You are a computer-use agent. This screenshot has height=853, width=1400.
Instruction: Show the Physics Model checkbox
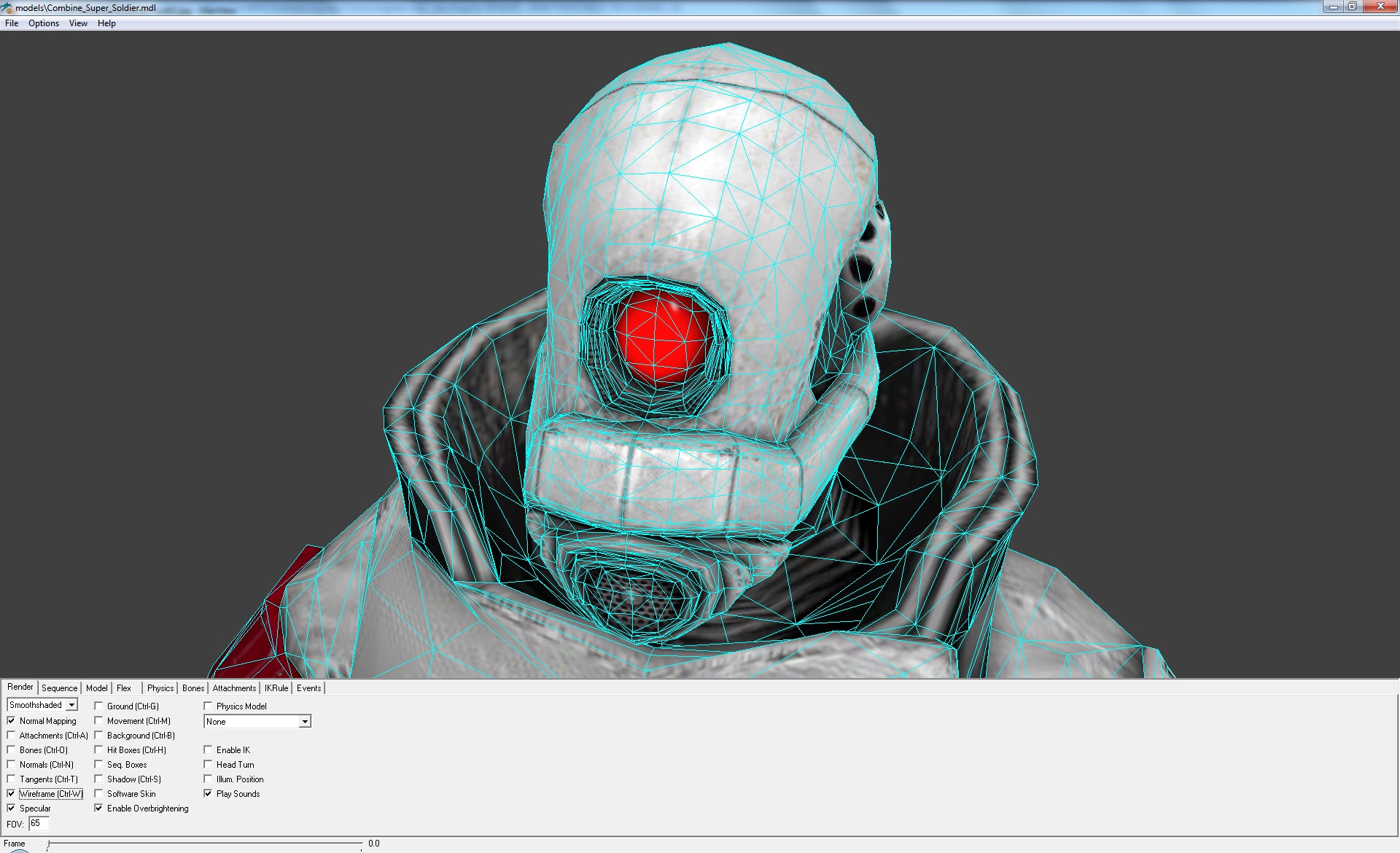209,706
